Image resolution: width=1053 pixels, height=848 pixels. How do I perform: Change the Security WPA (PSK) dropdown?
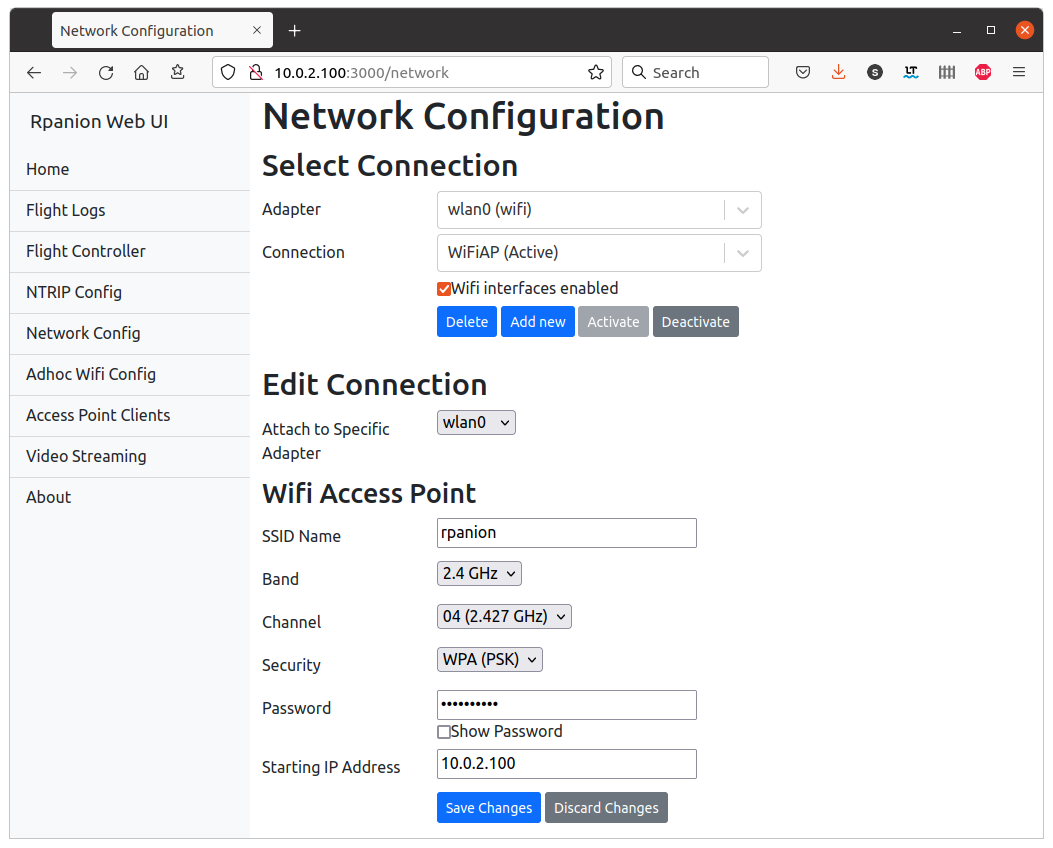coord(490,659)
